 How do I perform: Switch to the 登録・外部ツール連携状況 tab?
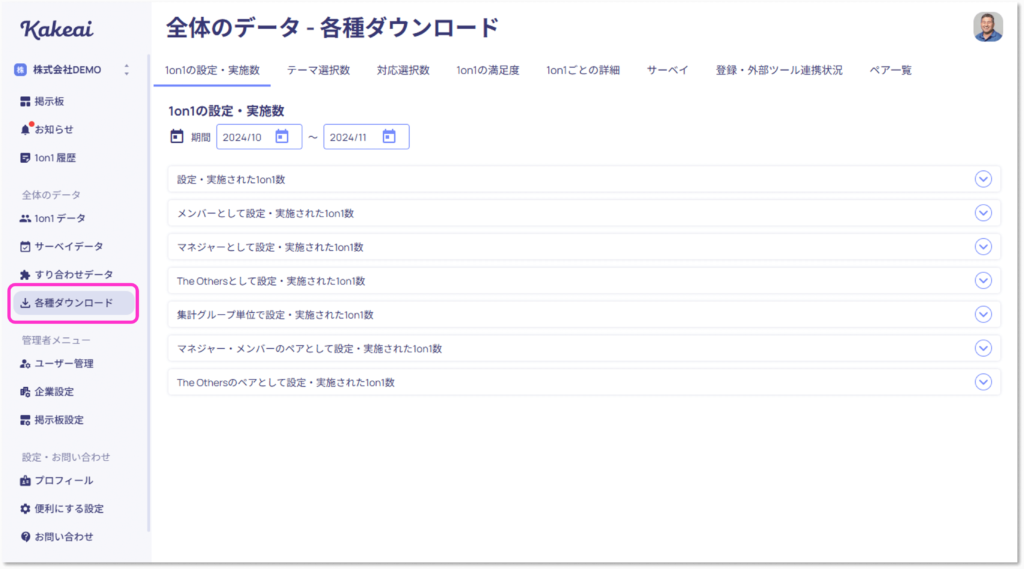[x=778, y=70]
